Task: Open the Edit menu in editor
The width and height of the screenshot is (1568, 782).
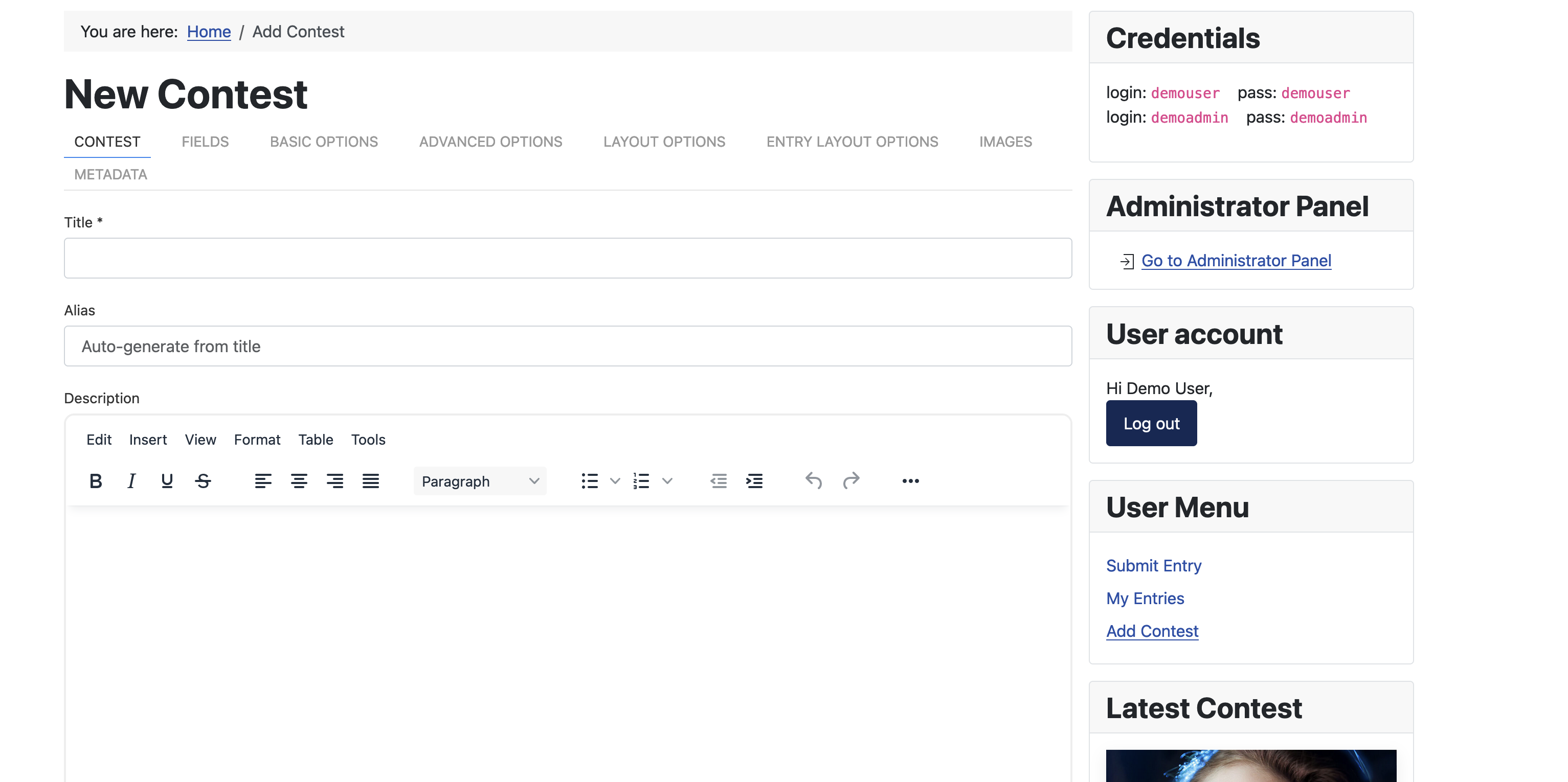Action: click(x=99, y=440)
